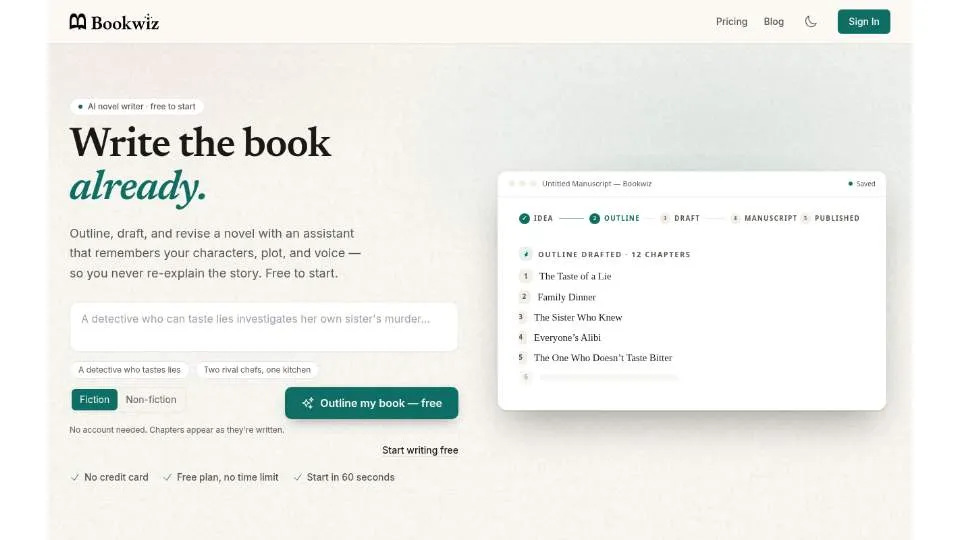Open the Pricing page

point(732,21)
